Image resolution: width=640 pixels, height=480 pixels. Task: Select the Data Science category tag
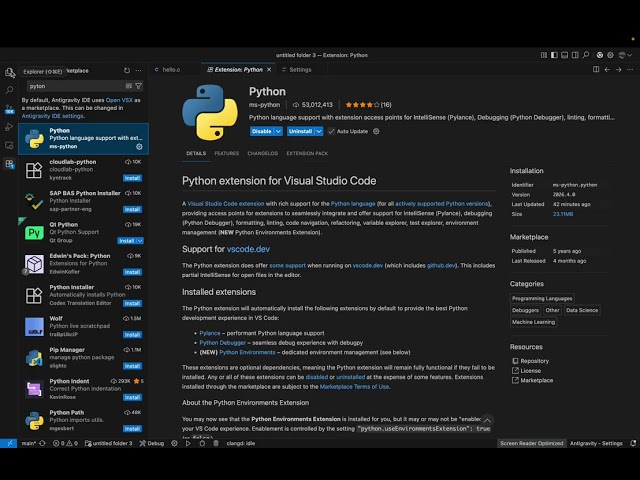(582, 310)
